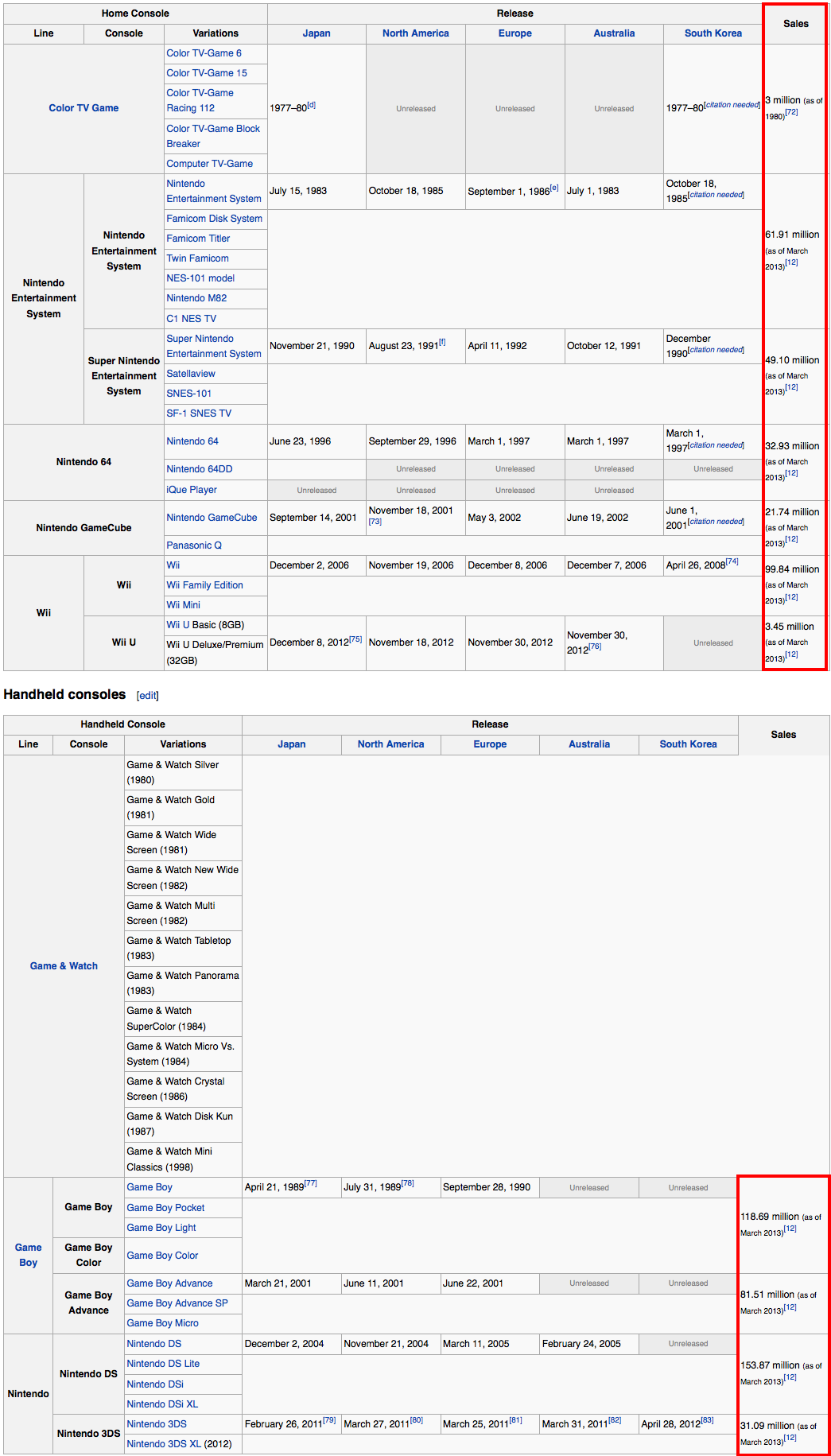Open citation 78 after July 31, 1989
Image resolution: width=831 pixels, height=1456 pixels.
[x=407, y=1183]
